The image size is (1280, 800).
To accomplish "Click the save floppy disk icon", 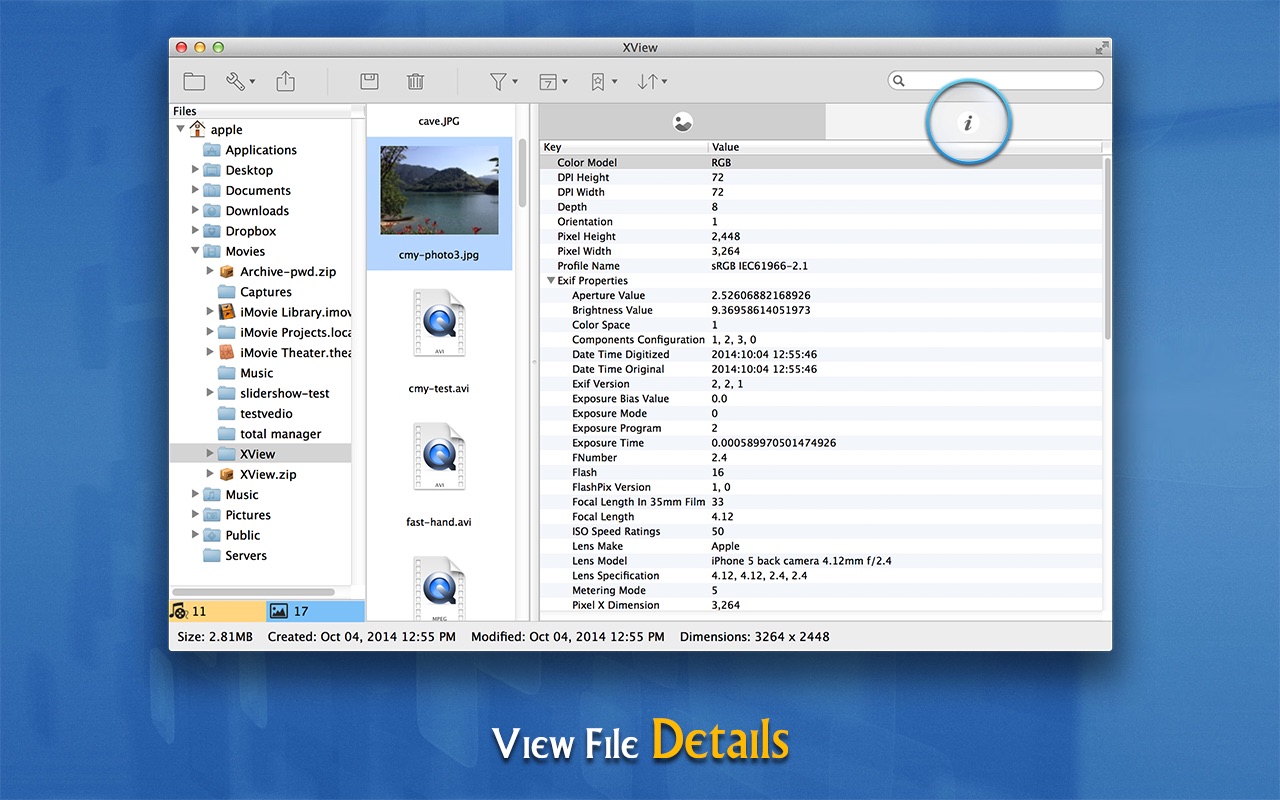I will tap(369, 82).
